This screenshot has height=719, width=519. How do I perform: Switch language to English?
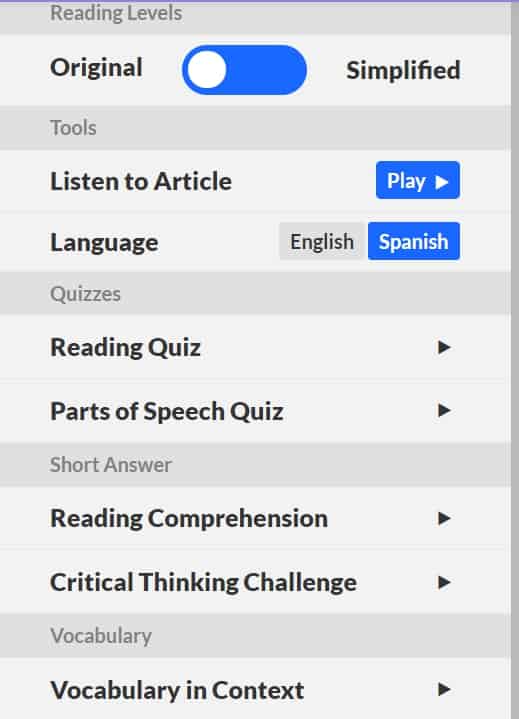pyautogui.click(x=322, y=242)
